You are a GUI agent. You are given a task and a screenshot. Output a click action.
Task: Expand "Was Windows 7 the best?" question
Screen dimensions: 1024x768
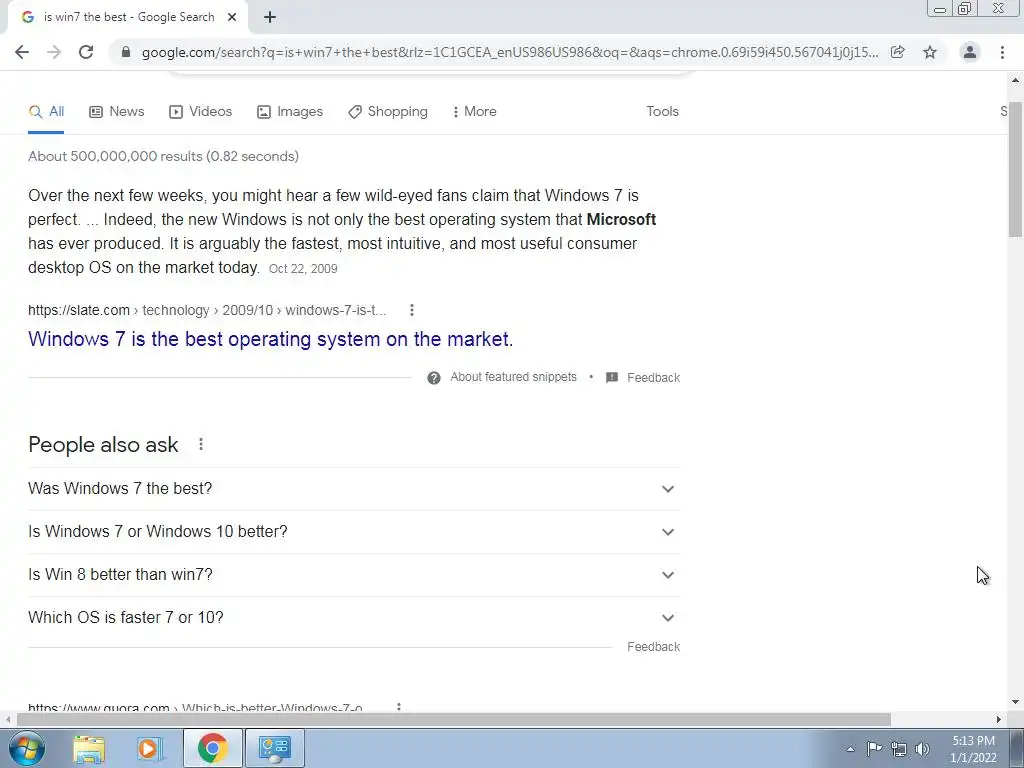(x=354, y=488)
